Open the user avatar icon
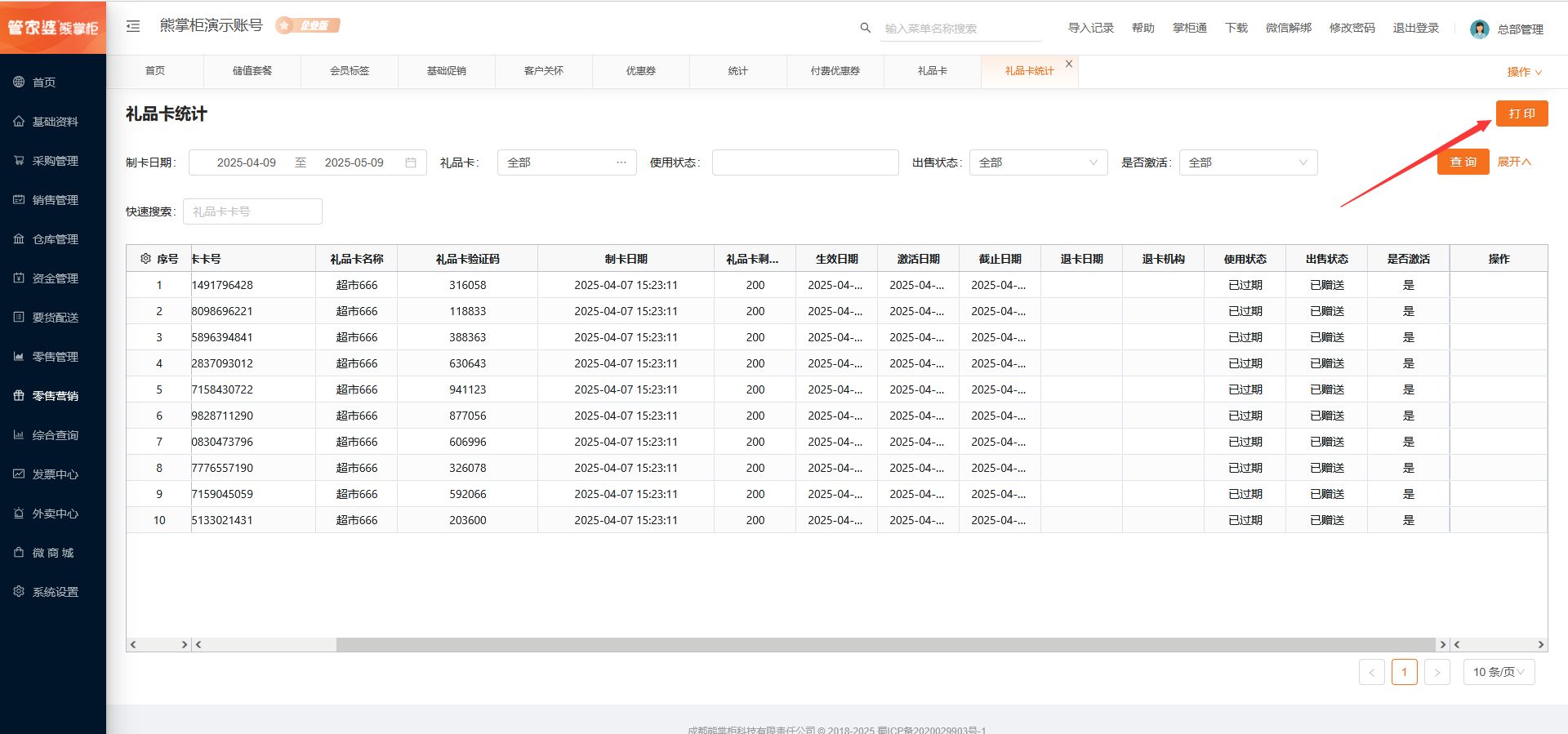This screenshot has width=1568, height=734. pos(1479,29)
